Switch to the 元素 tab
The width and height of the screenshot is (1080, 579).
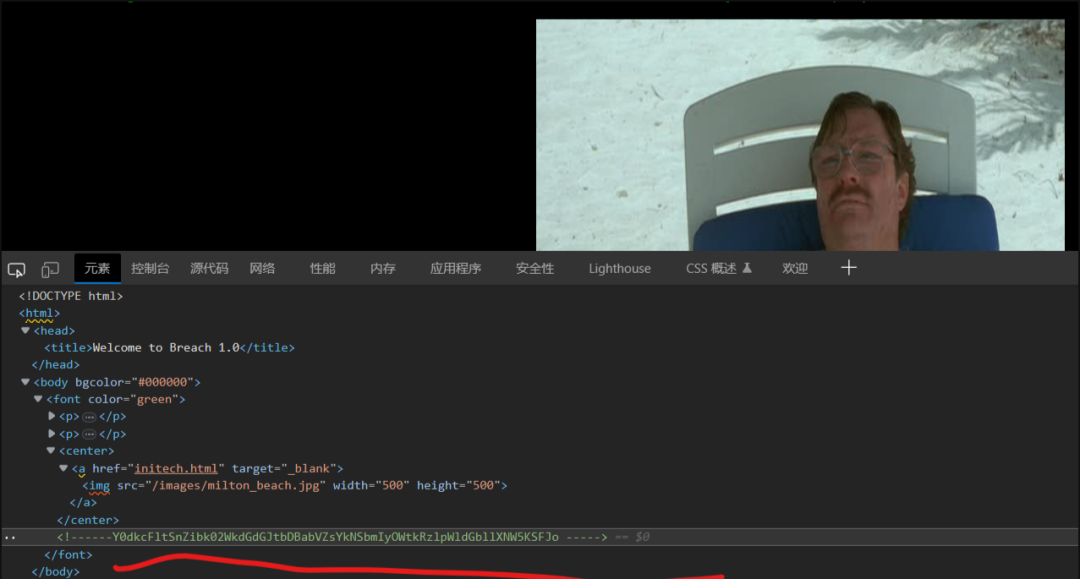click(x=97, y=269)
